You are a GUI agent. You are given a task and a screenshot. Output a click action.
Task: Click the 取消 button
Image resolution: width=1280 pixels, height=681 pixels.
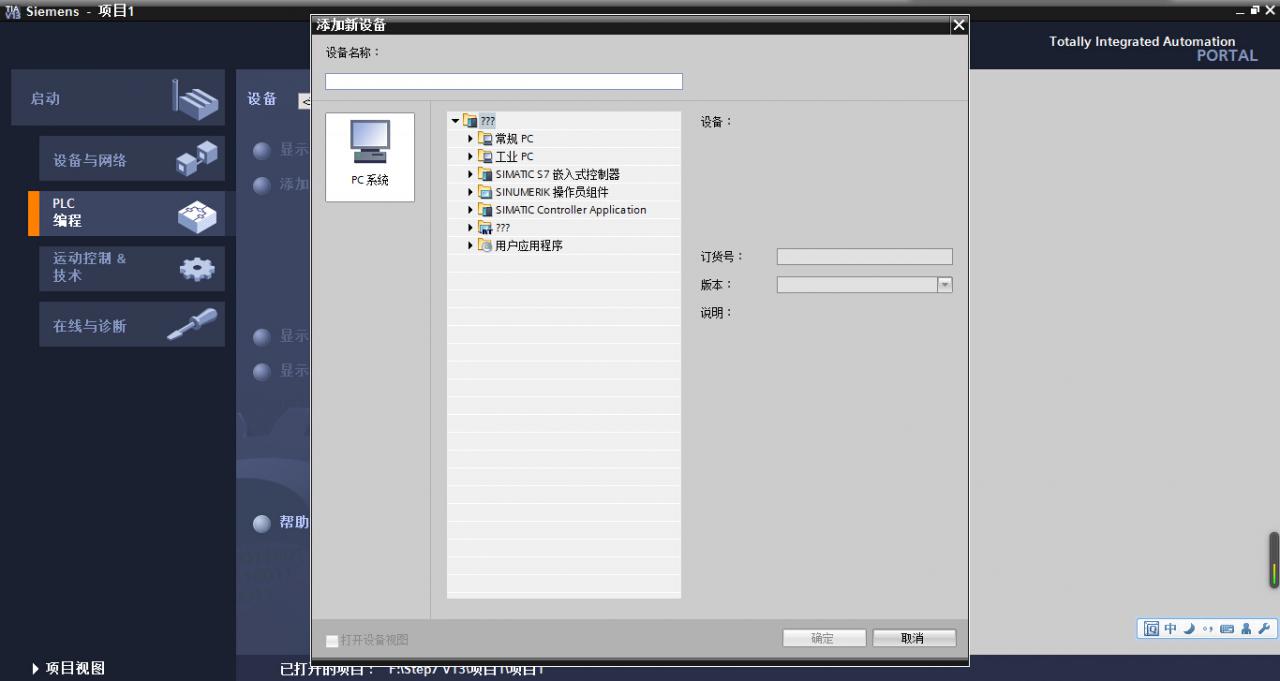914,638
